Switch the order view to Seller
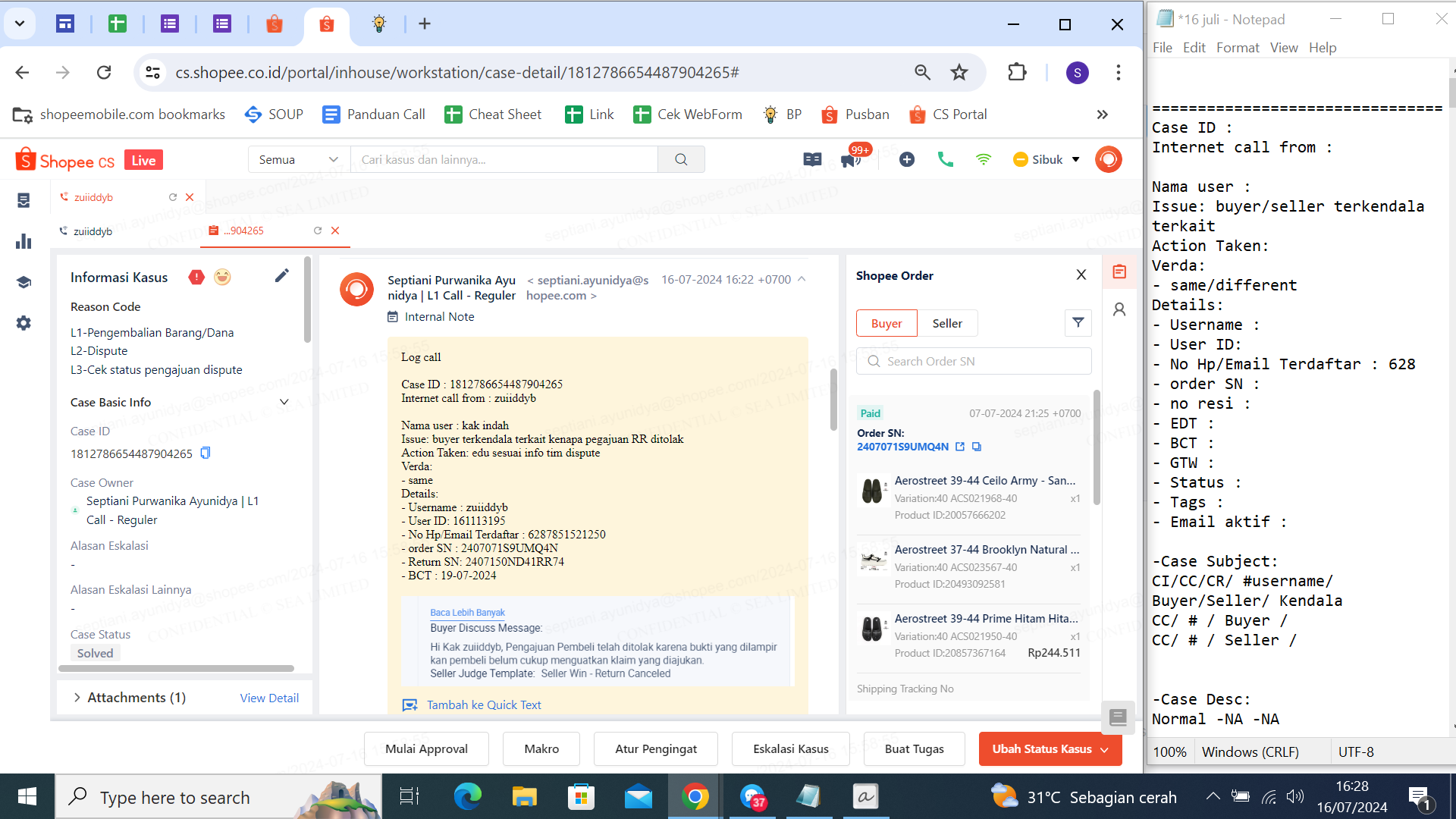This screenshot has width=1456, height=819. click(946, 323)
